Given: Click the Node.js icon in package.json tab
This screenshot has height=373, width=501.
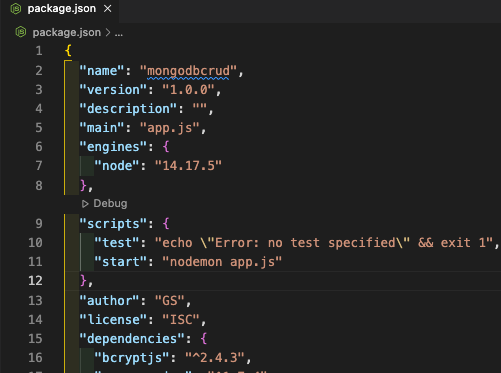Looking at the screenshot, I should (16, 9).
